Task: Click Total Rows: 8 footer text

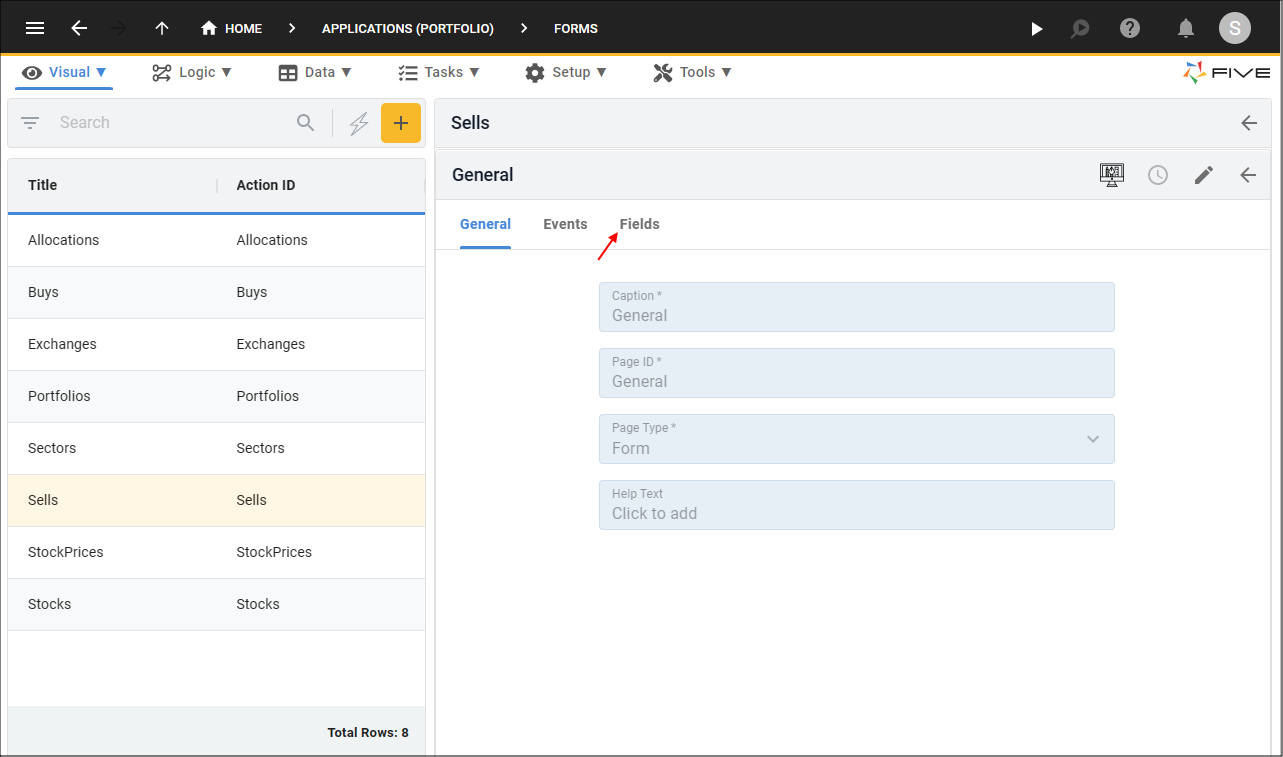Action: click(x=368, y=733)
